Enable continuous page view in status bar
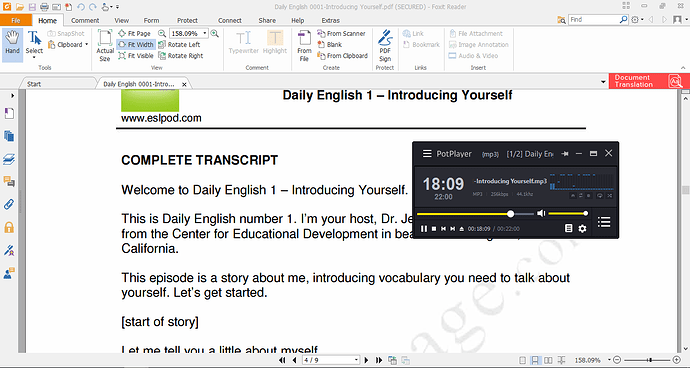This screenshot has width=690, height=368. (x=535, y=360)
